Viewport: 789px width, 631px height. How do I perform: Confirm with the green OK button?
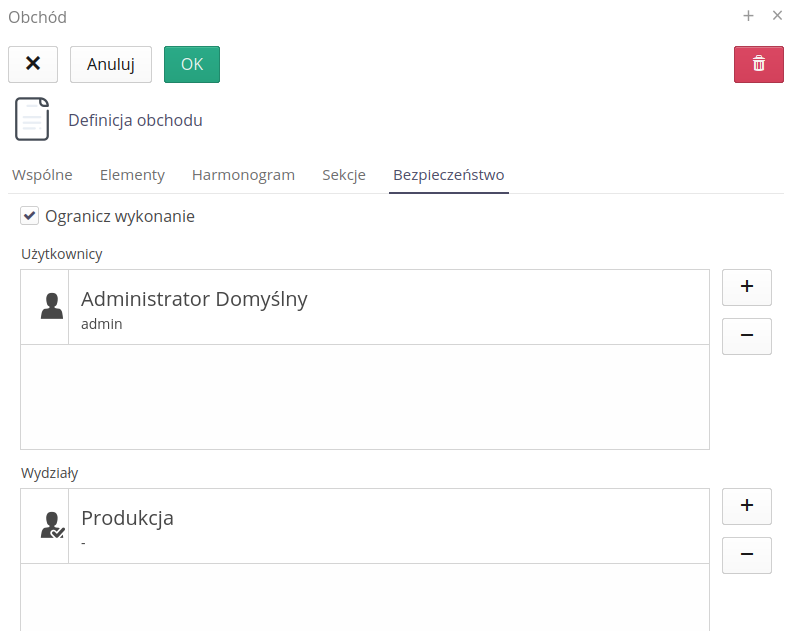192,64
